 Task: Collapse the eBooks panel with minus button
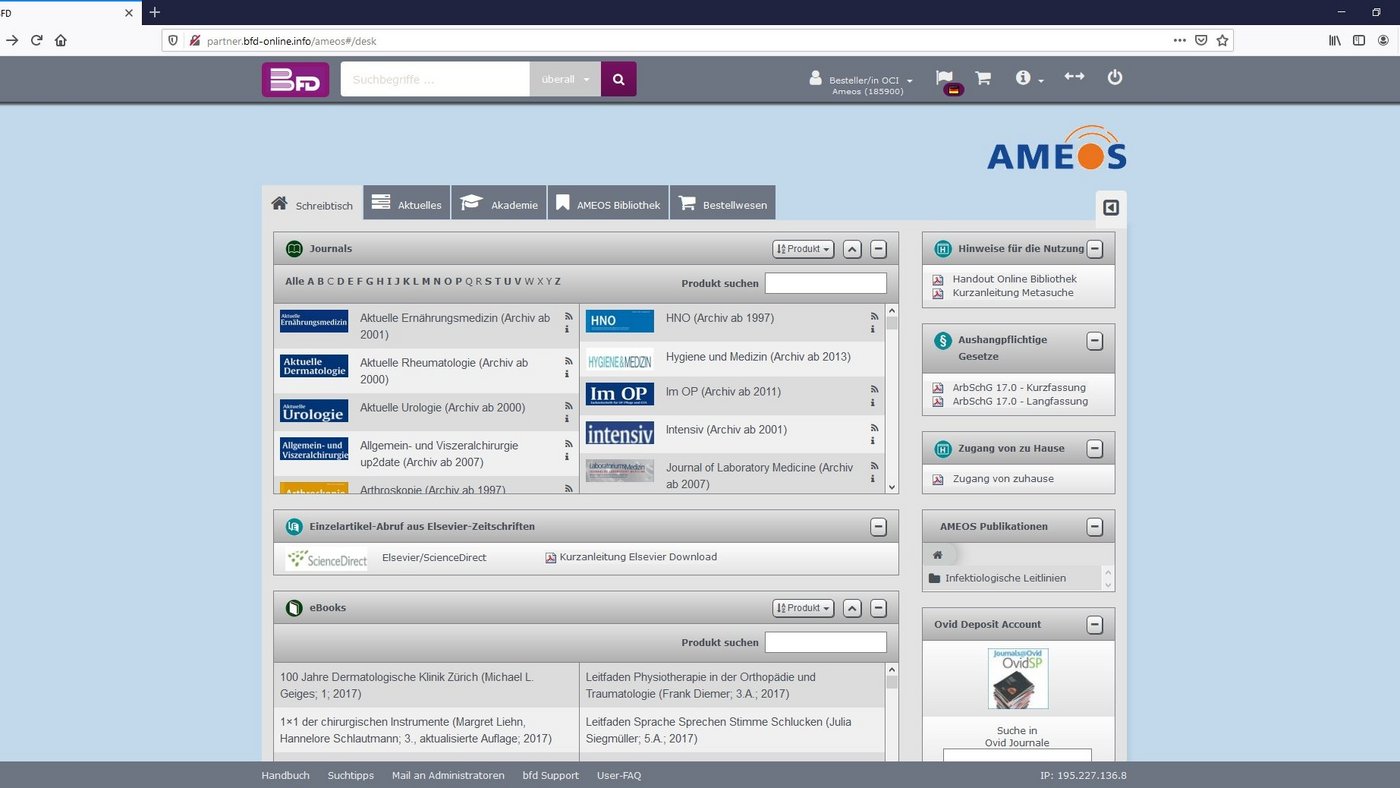[878, 608]
